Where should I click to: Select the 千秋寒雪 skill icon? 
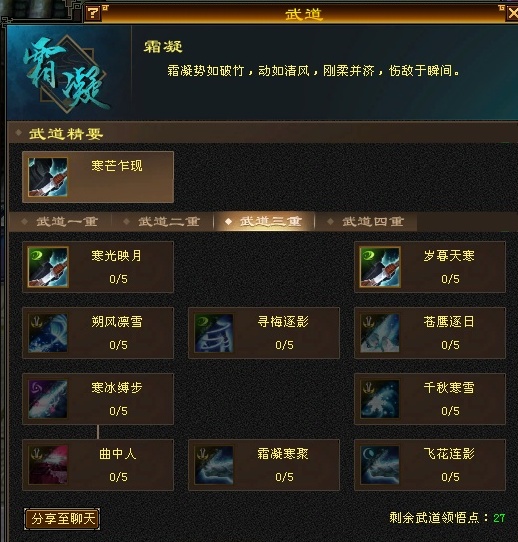click(x=380, y=399)
